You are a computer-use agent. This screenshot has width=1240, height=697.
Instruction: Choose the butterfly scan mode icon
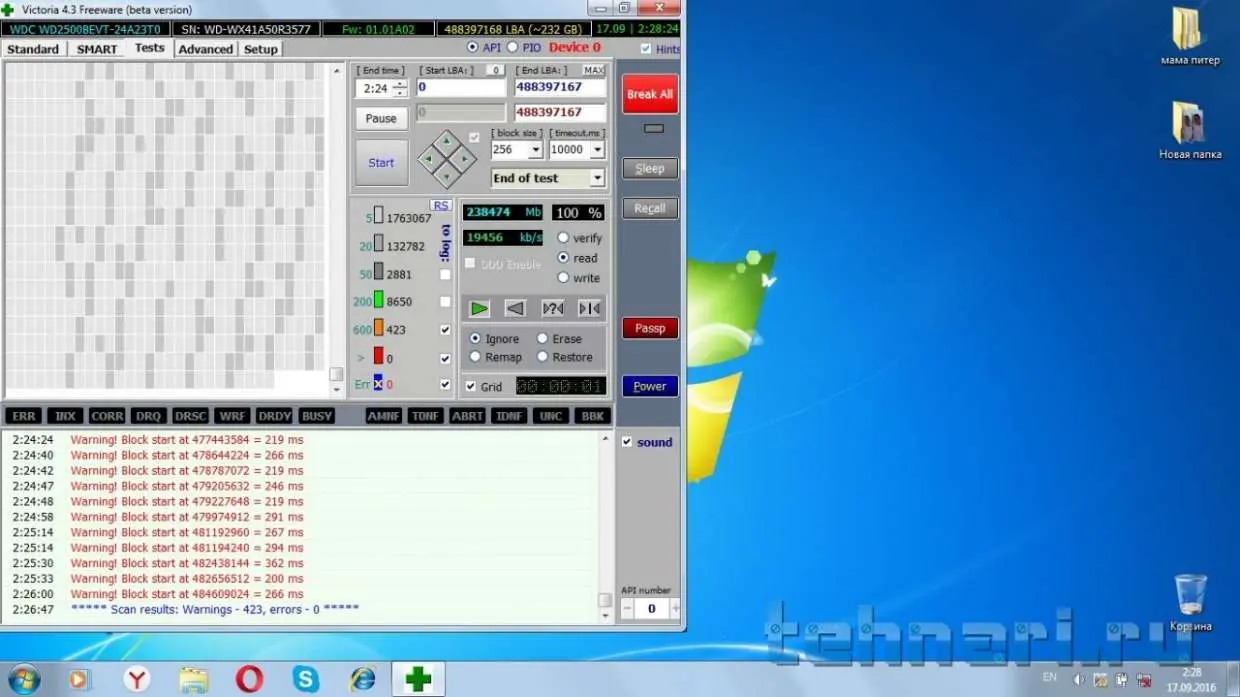[x=589, y=308]
